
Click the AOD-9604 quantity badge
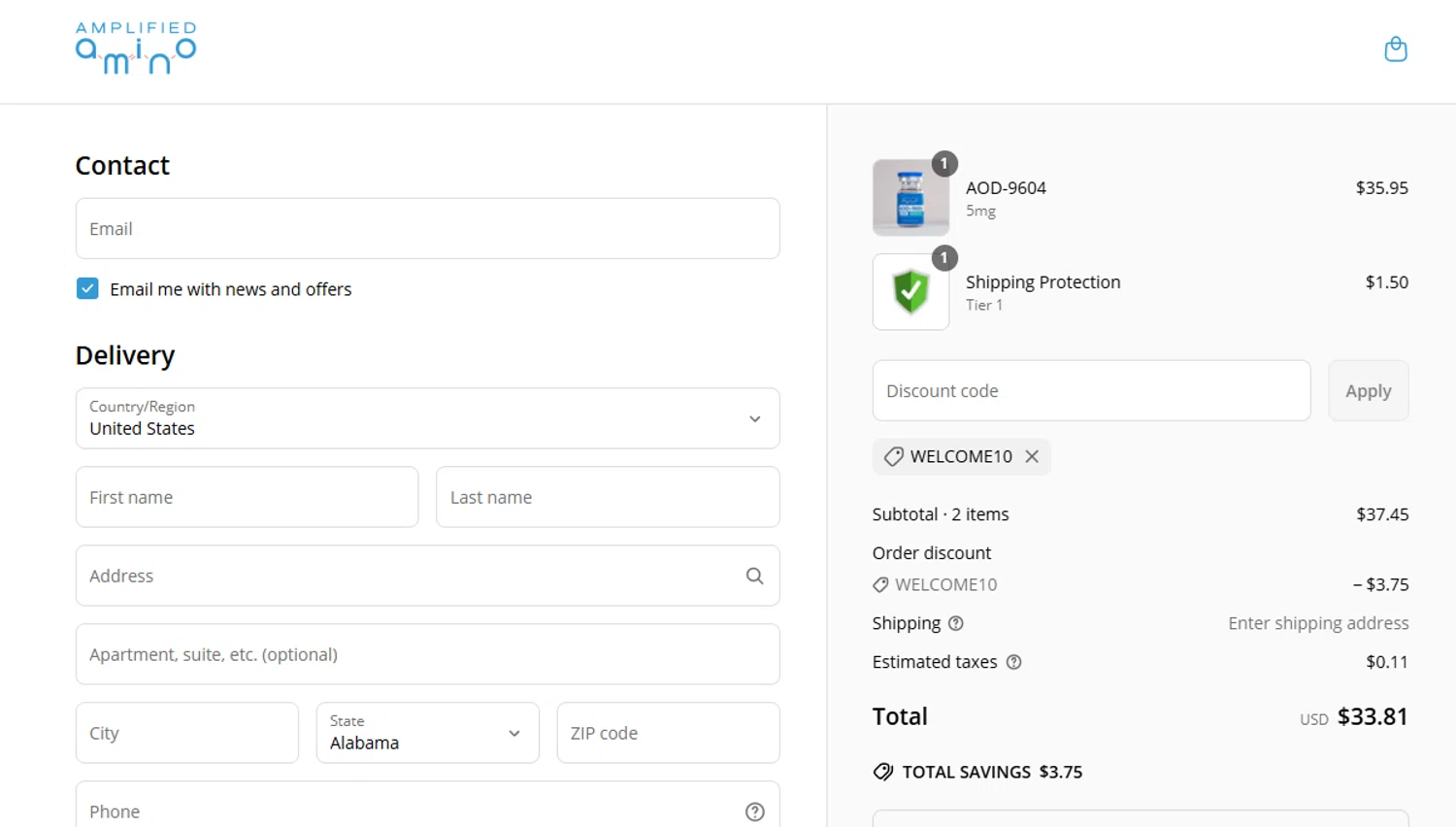click(944, 163)
